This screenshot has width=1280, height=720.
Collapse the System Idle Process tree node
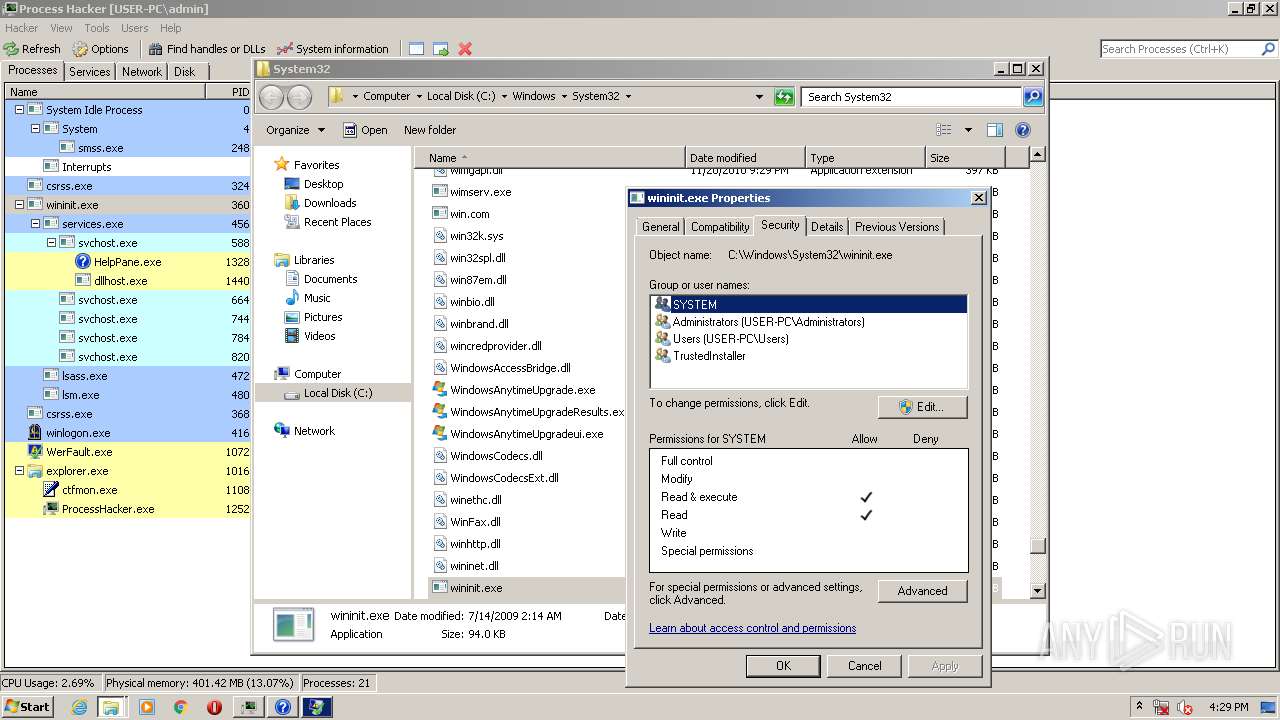(19, 110)
